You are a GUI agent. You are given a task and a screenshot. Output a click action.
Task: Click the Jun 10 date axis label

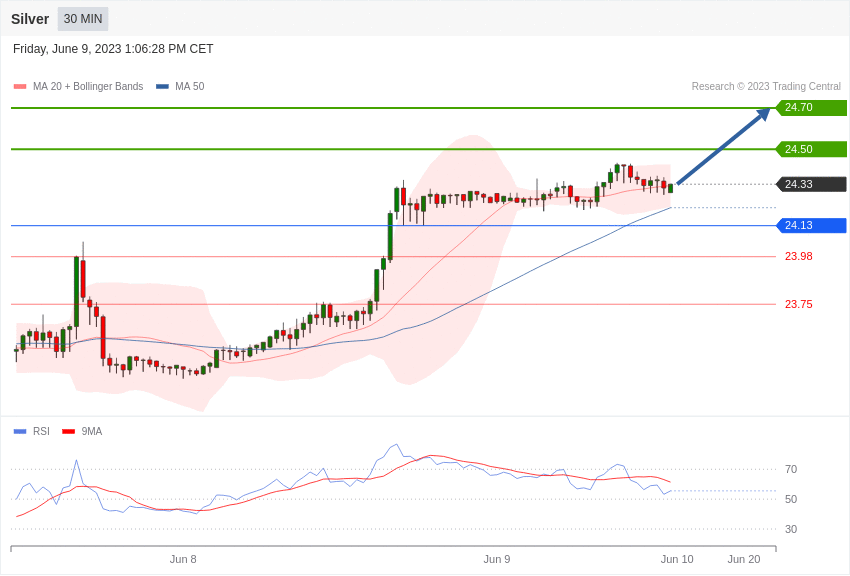[x=677, y=559]
